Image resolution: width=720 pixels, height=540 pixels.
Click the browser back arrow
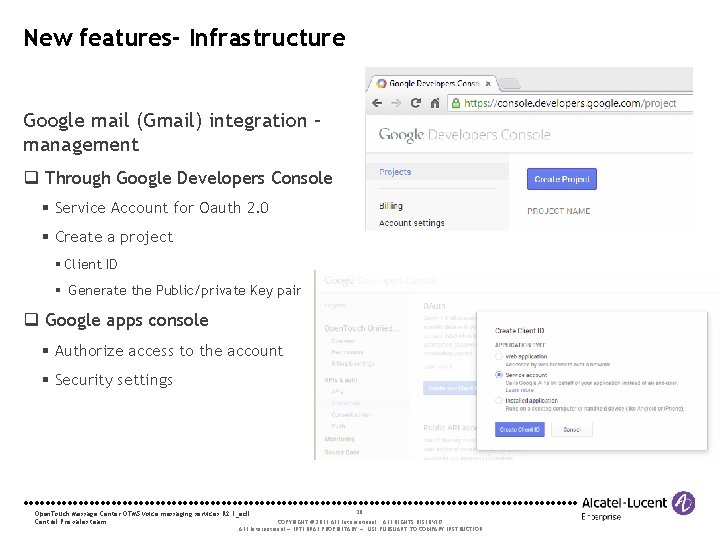[377, 103]
